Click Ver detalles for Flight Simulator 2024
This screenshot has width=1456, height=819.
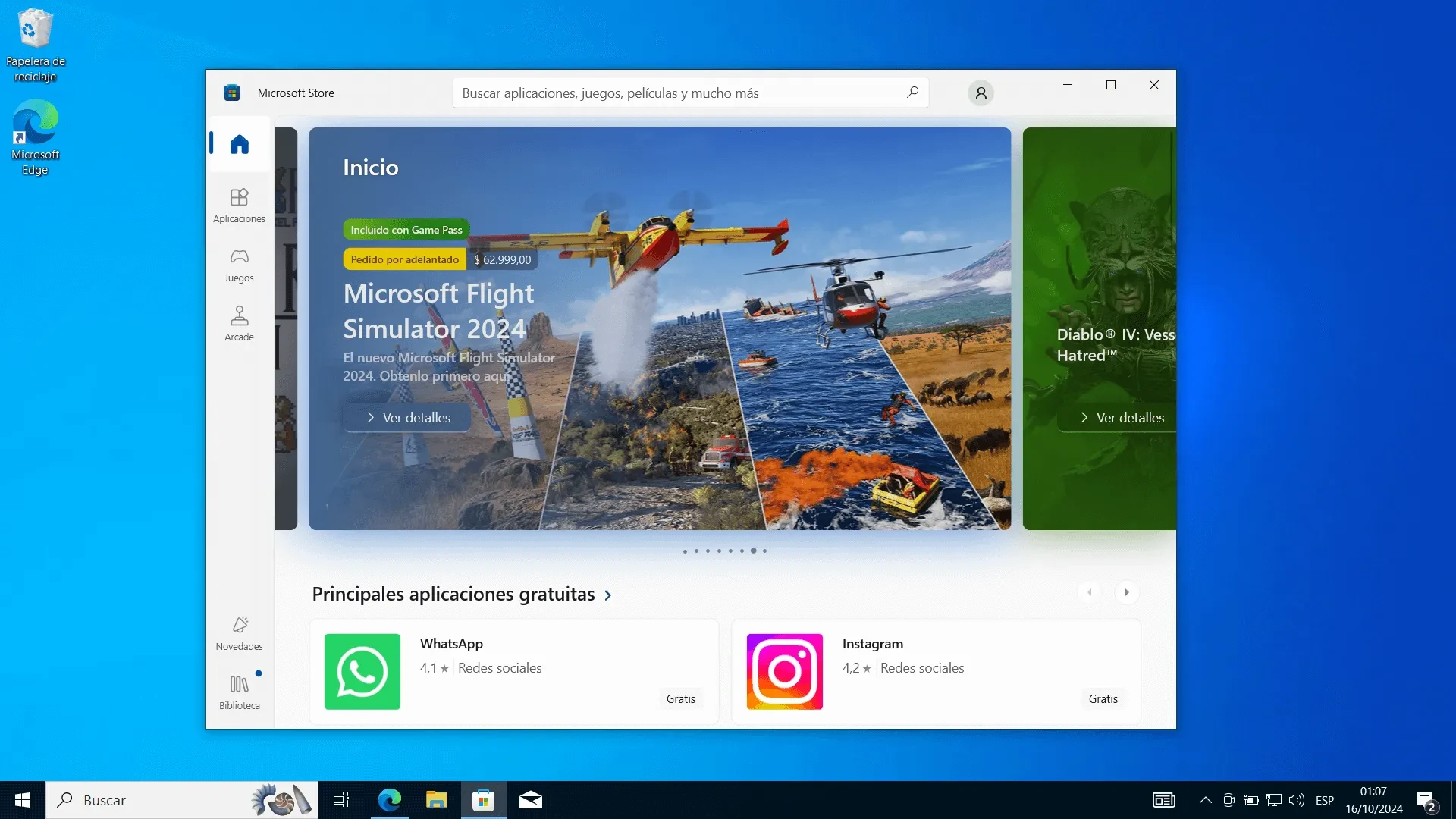407,418
